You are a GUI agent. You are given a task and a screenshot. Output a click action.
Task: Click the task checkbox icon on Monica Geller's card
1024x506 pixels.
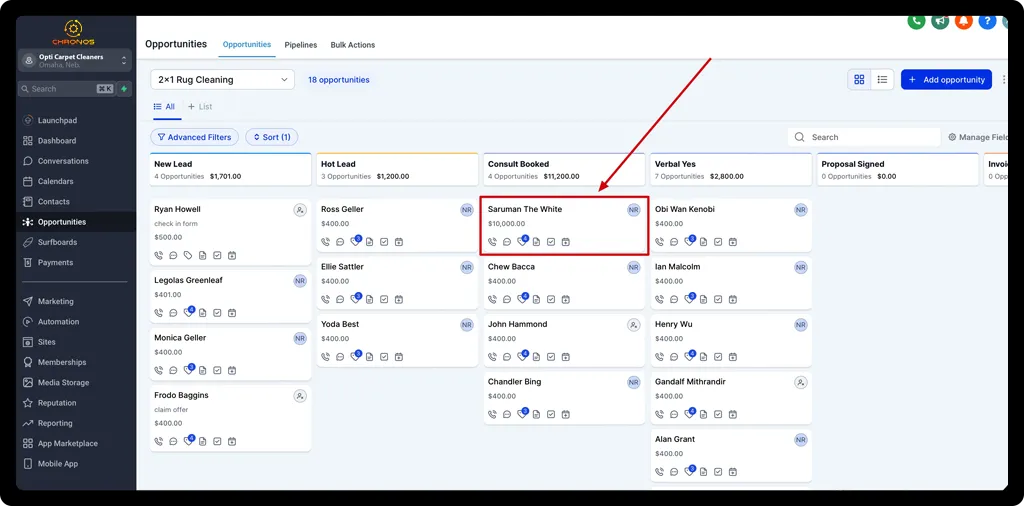pos(217,370)
